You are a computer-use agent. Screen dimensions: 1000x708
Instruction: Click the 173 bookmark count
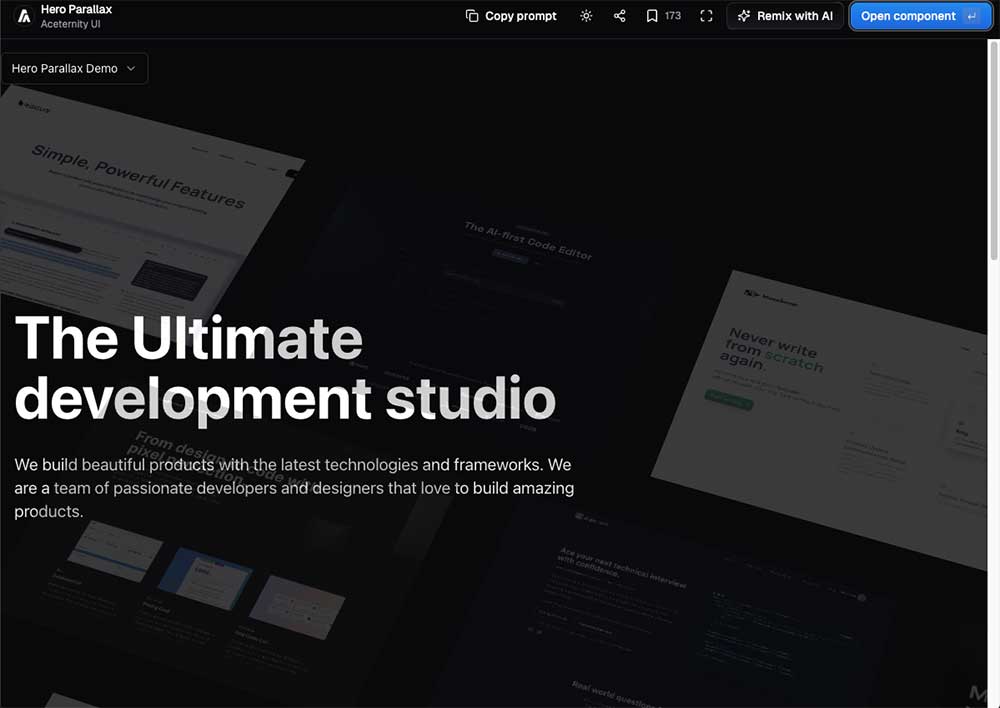click(672, 16)
